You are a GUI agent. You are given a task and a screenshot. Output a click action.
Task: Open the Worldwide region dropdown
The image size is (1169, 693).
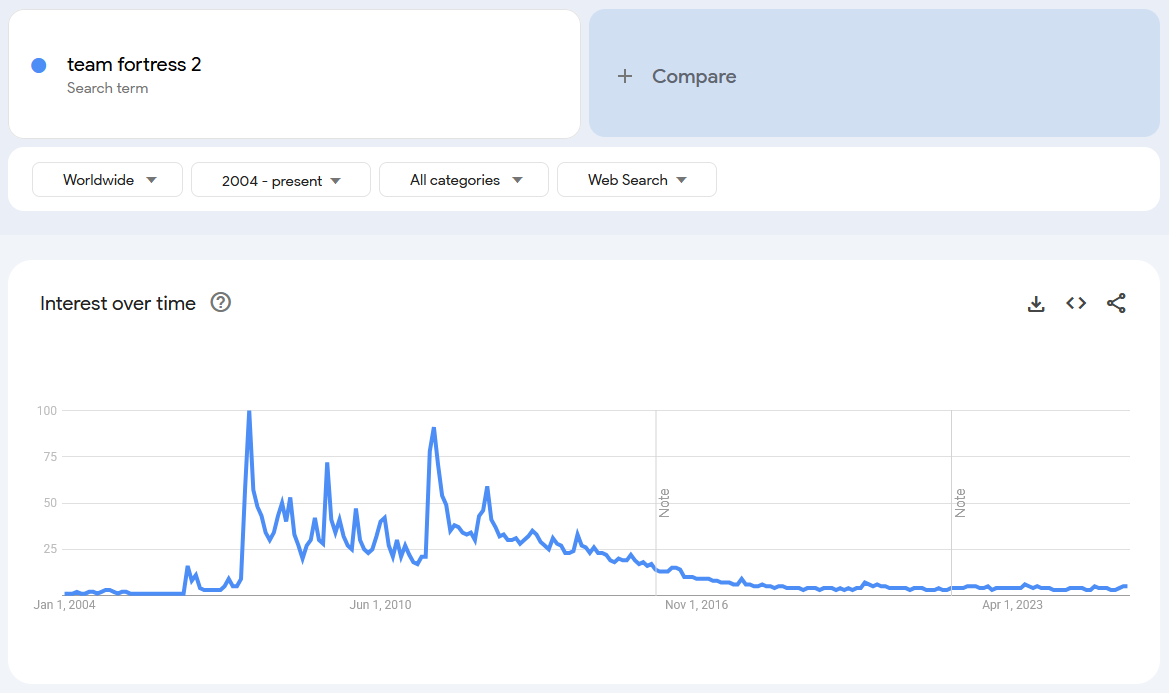[x=108, y=180]
